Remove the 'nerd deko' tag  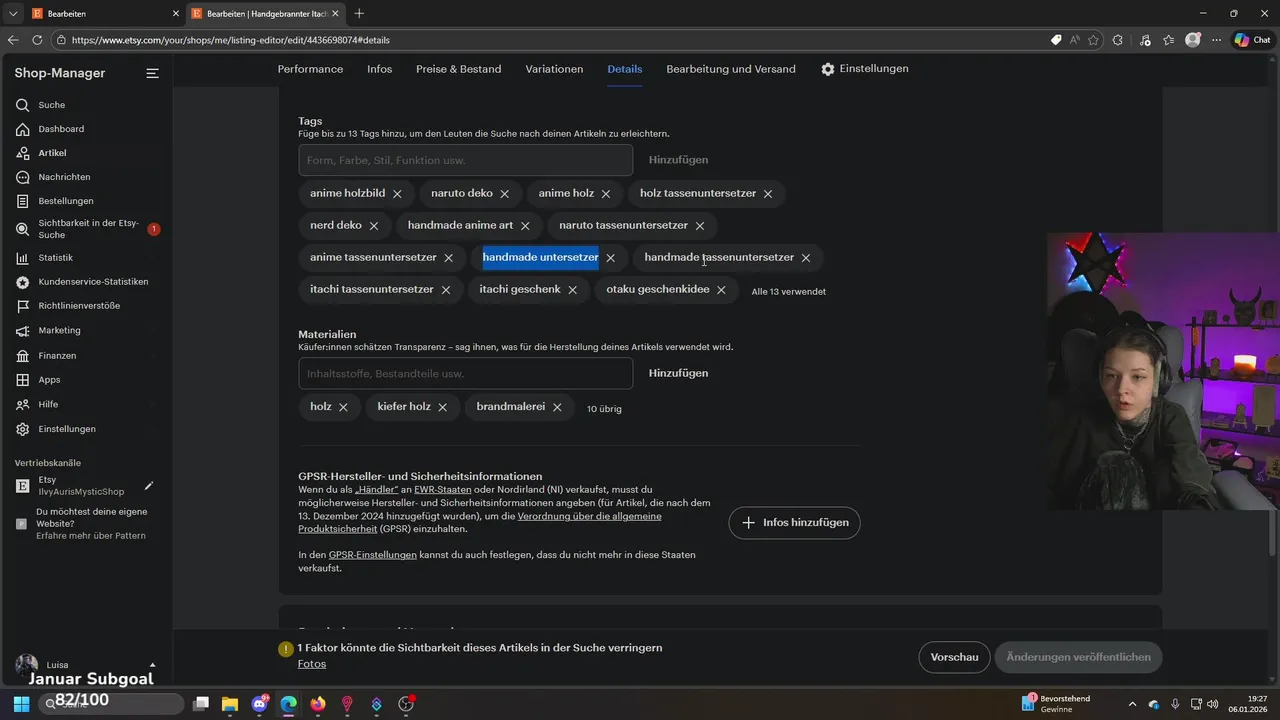(374, 226)
